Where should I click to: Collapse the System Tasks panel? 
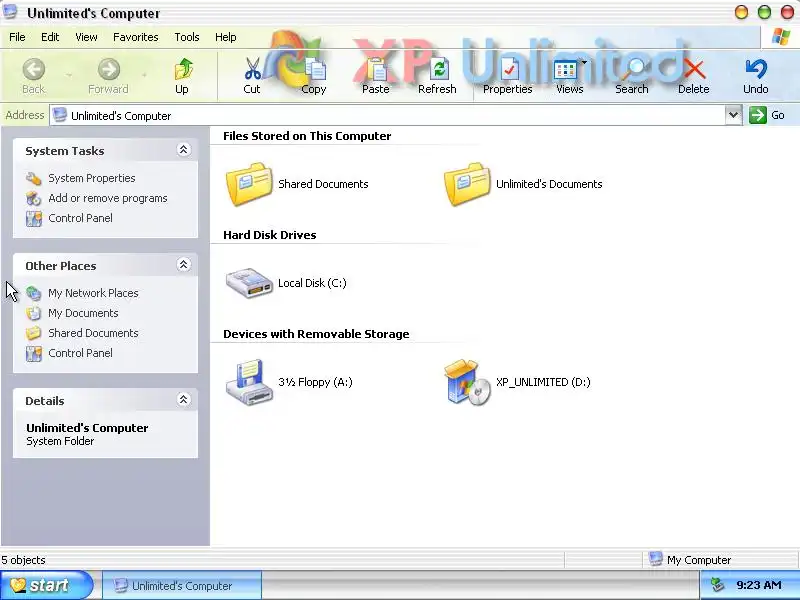click(184, 149)
